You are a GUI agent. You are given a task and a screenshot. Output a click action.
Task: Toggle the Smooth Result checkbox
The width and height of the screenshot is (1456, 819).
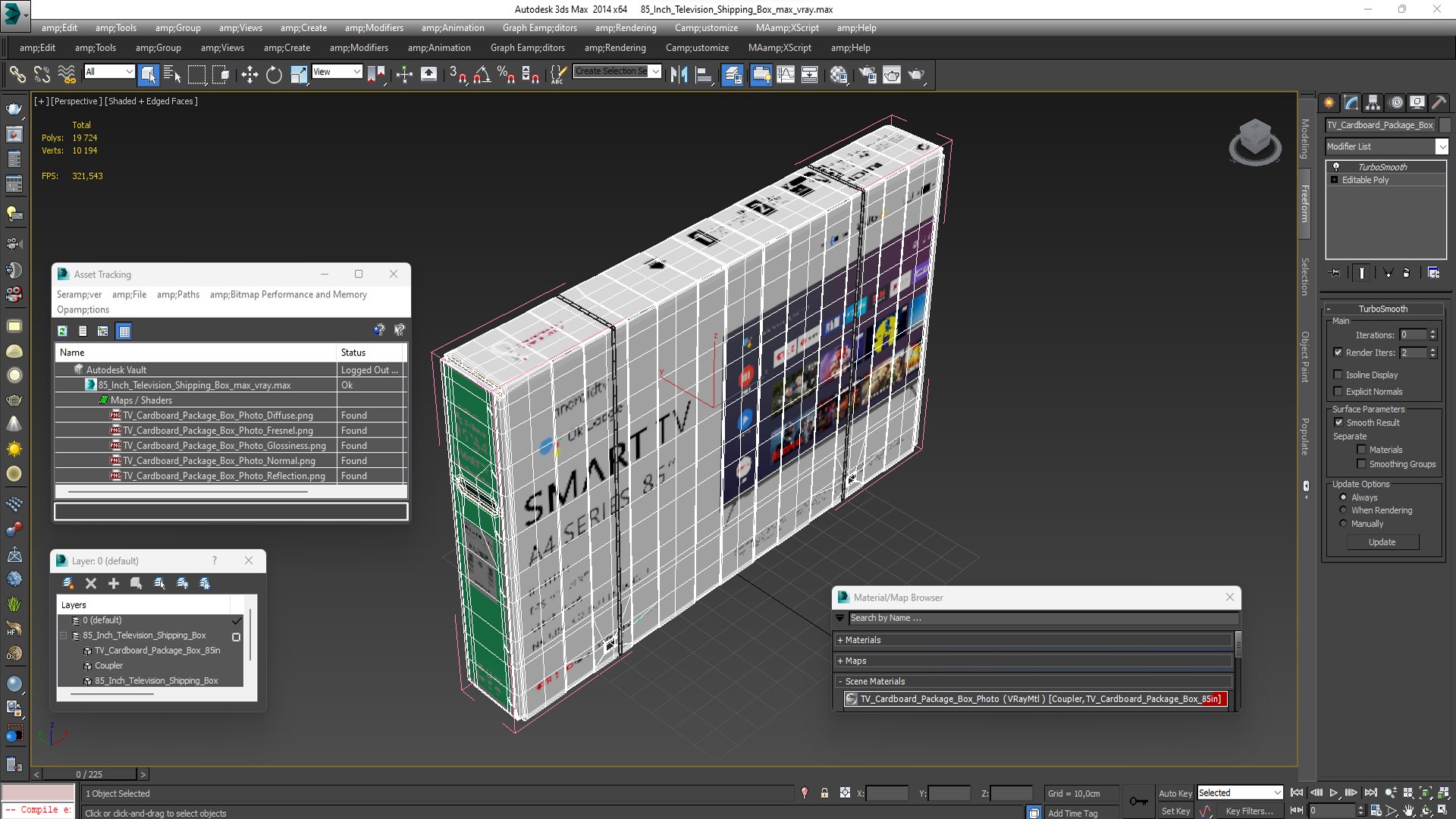(1338, 422)
